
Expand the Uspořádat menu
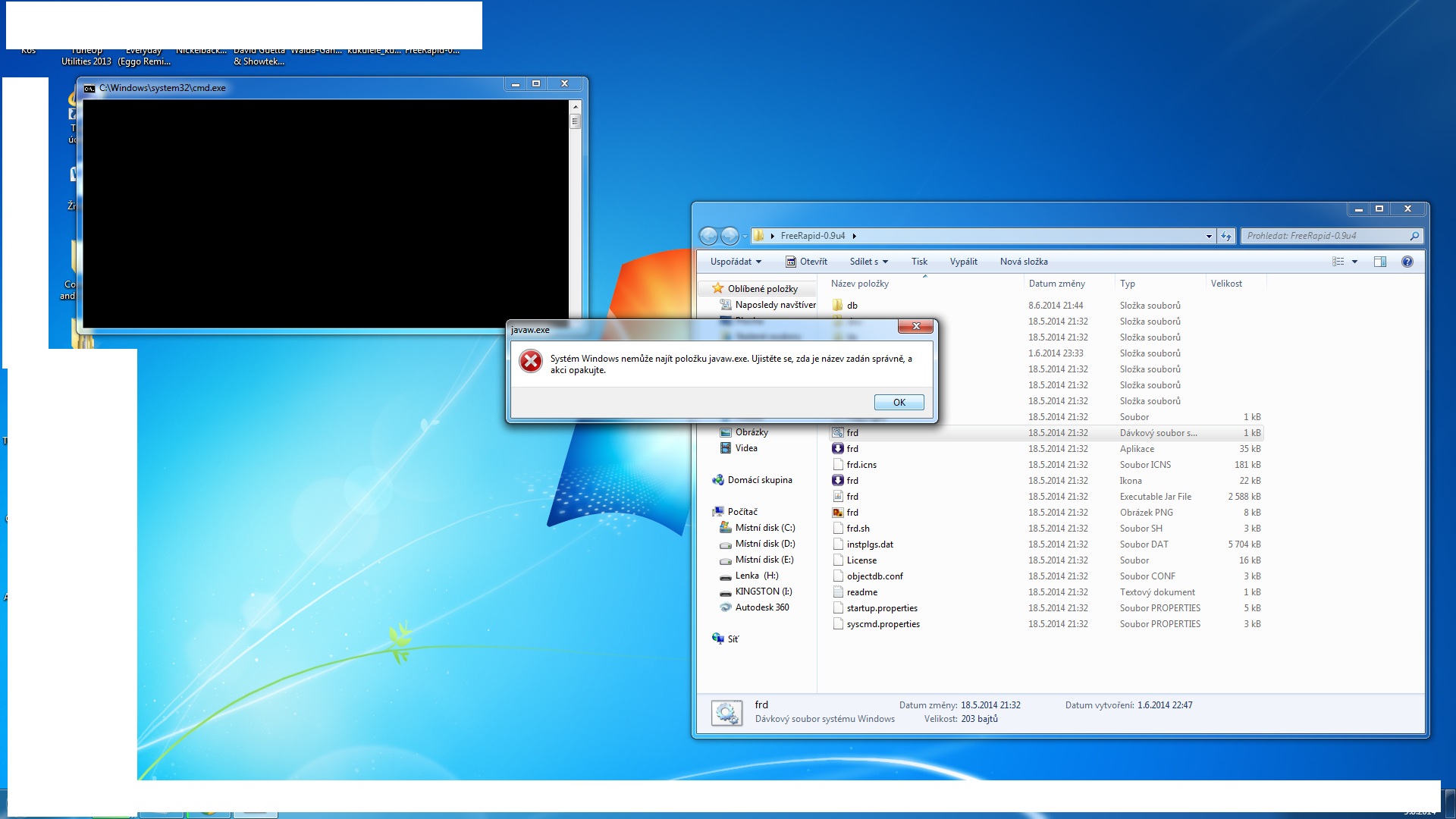[x=736, y=262]
